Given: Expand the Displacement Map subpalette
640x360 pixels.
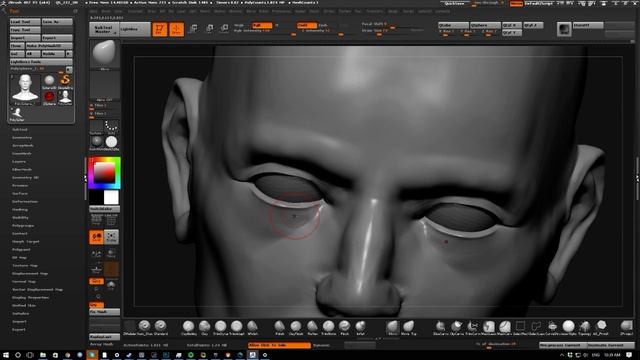Looking at the screenshot, I should (x=30, y=273).
